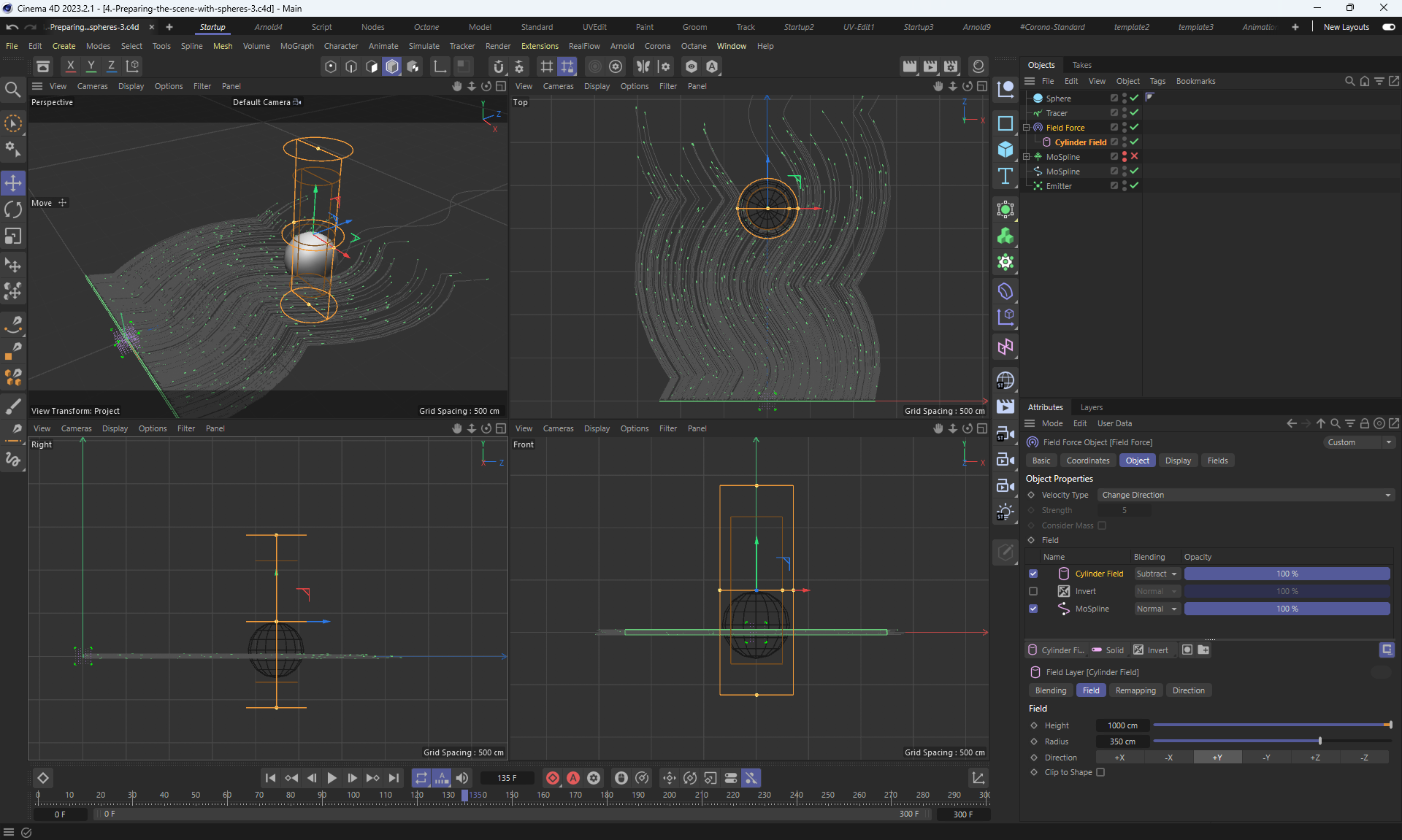
Task: Add a Cube primitive from the side palette
Action: click(x=1005, y=149)
